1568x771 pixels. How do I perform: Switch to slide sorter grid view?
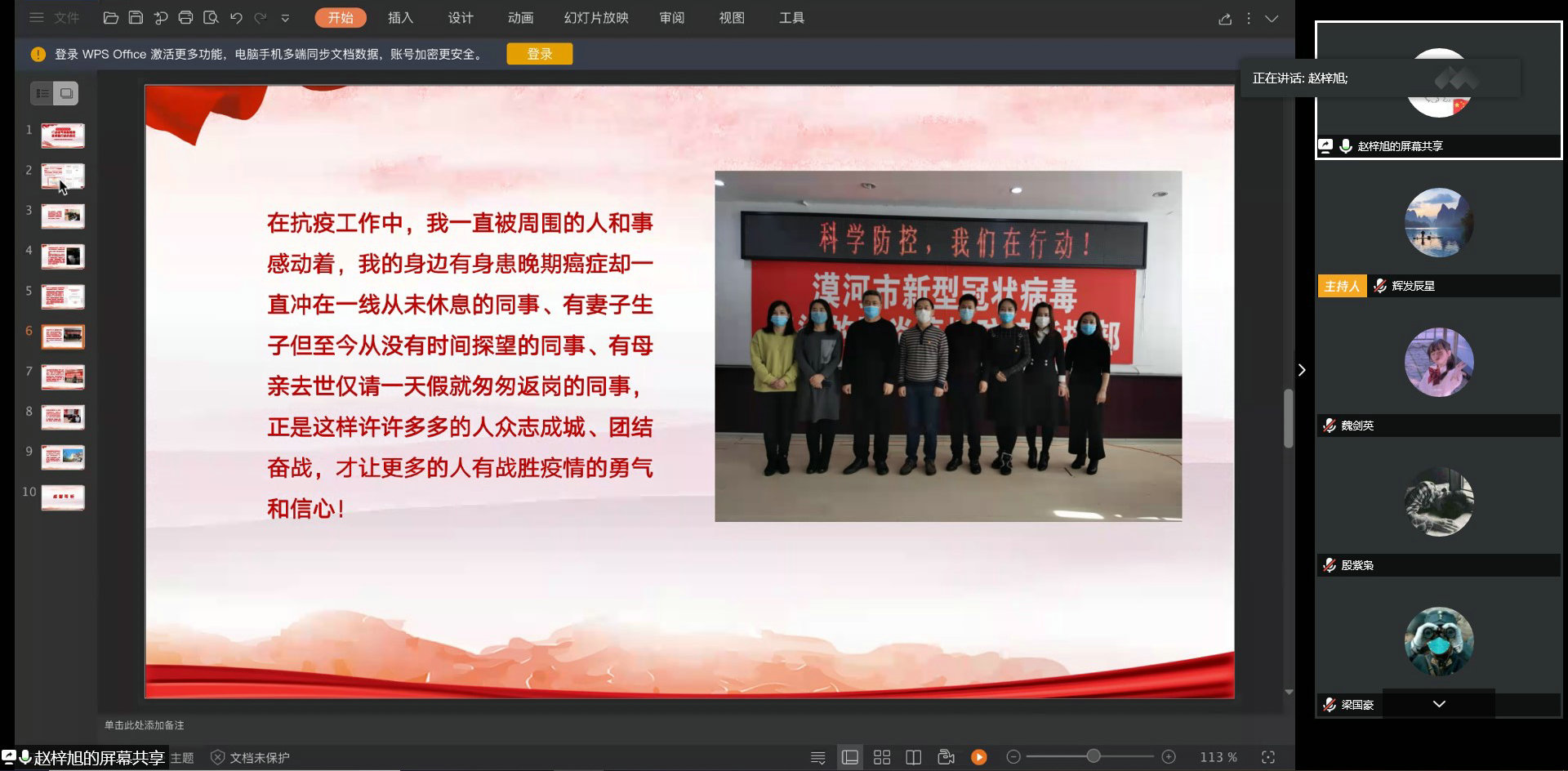point(882,757)
